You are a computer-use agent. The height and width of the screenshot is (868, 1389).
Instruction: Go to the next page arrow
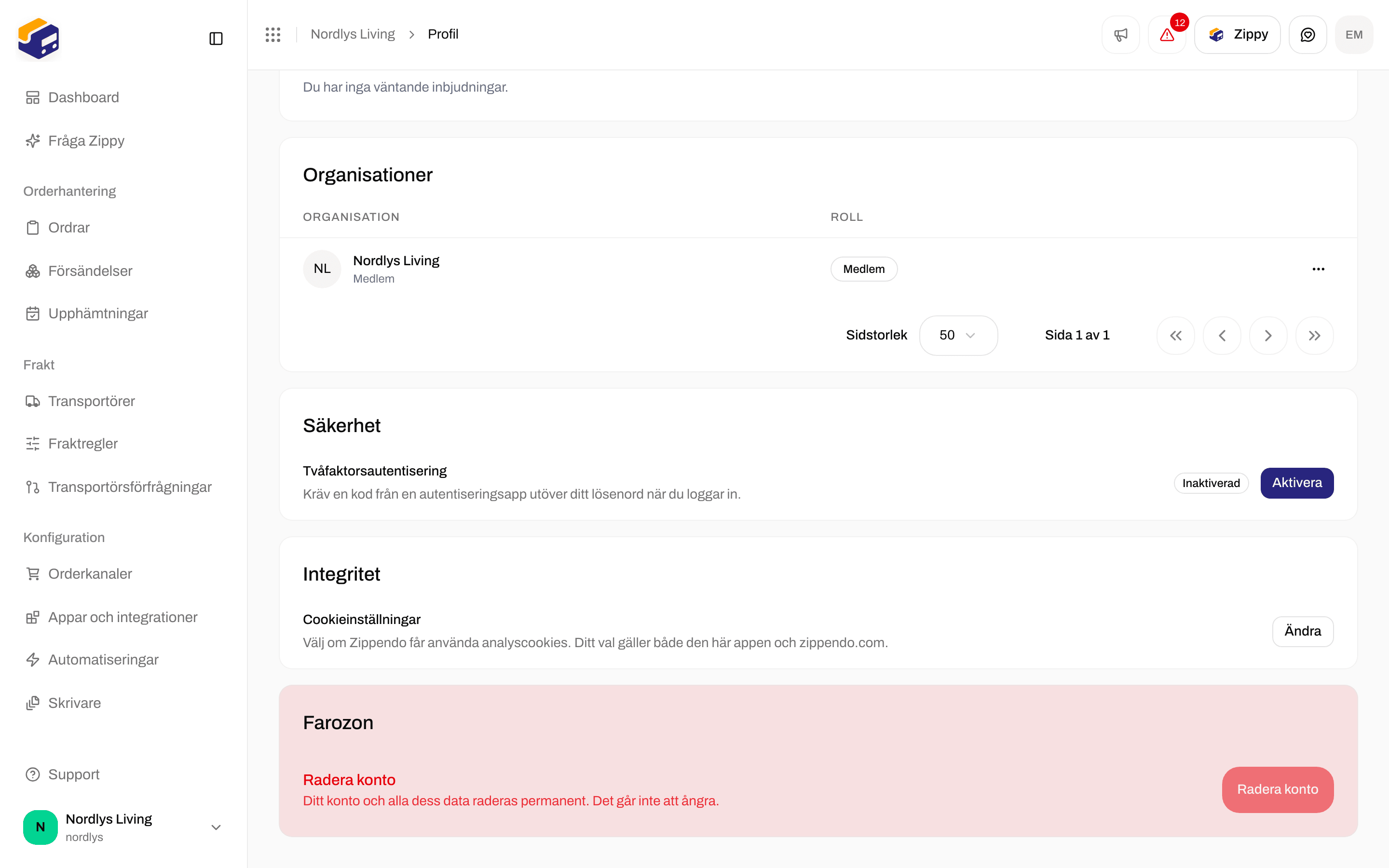point(1268,335)
